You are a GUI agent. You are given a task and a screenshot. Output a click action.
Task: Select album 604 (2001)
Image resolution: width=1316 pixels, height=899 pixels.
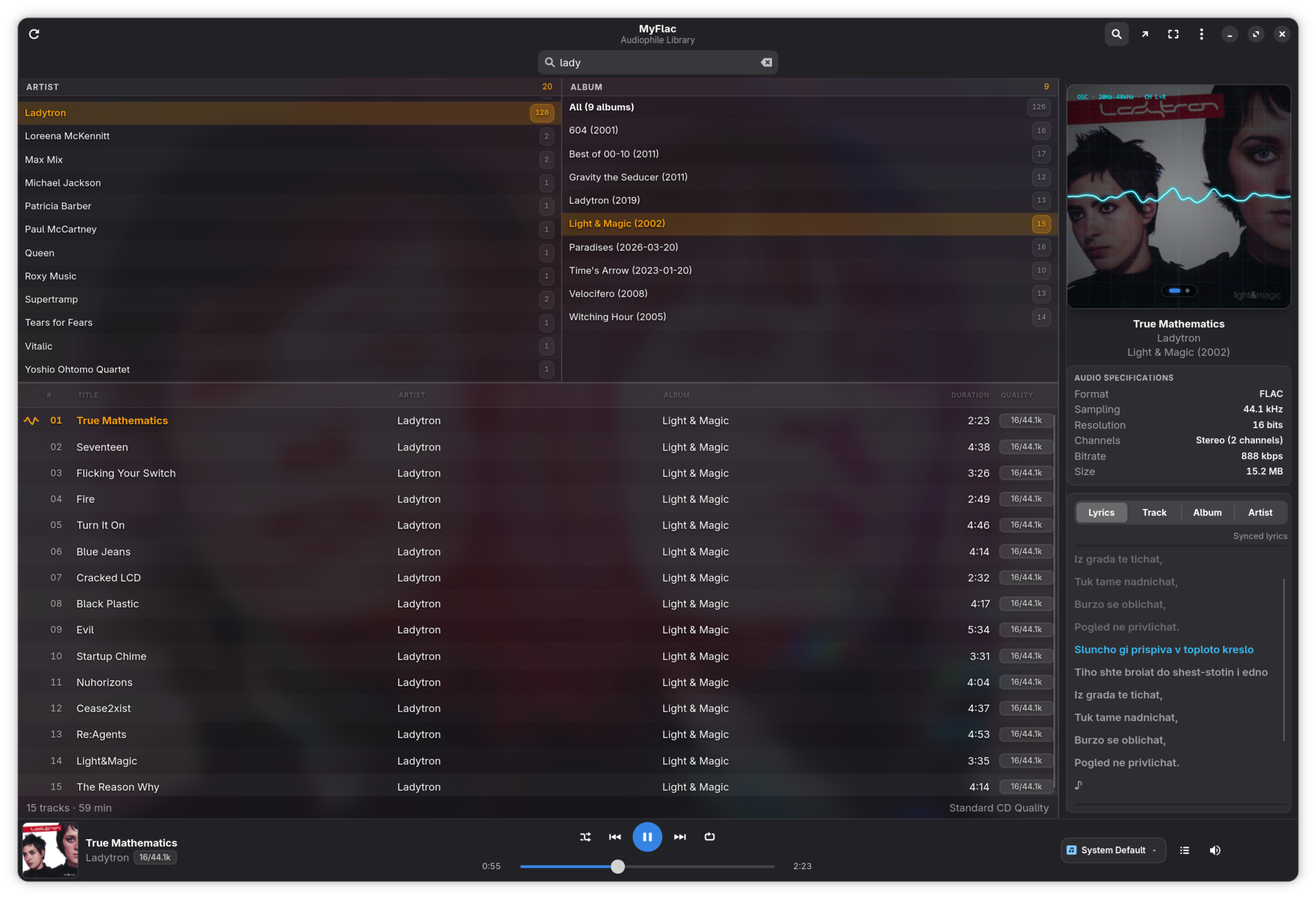pos(810,130)
